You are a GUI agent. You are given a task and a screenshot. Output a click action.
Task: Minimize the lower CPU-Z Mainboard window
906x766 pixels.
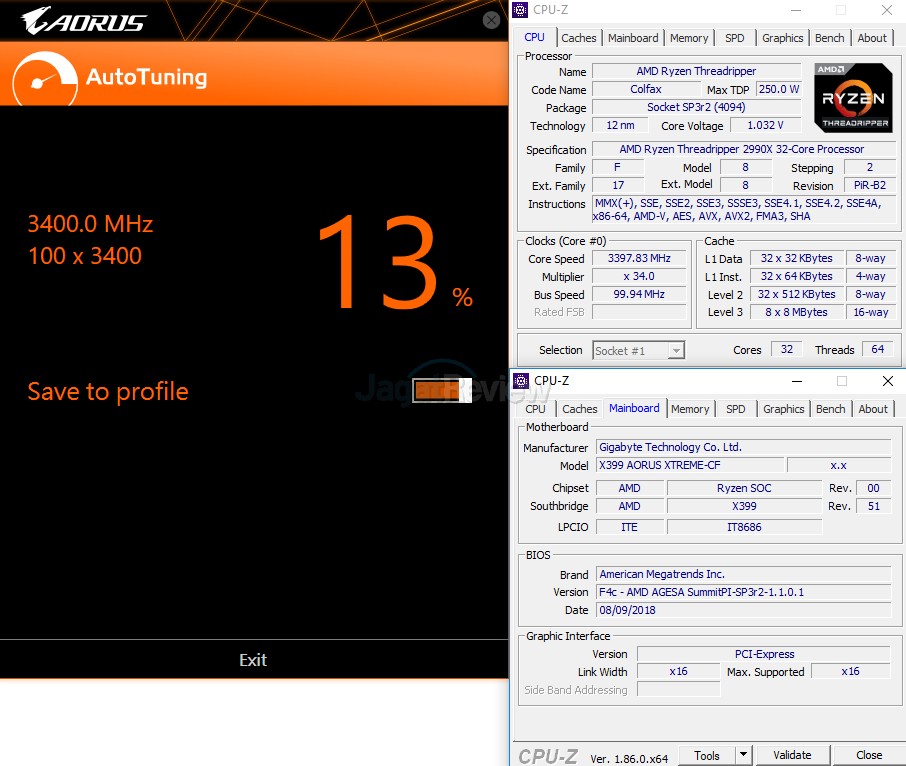[x=796, y=381]
